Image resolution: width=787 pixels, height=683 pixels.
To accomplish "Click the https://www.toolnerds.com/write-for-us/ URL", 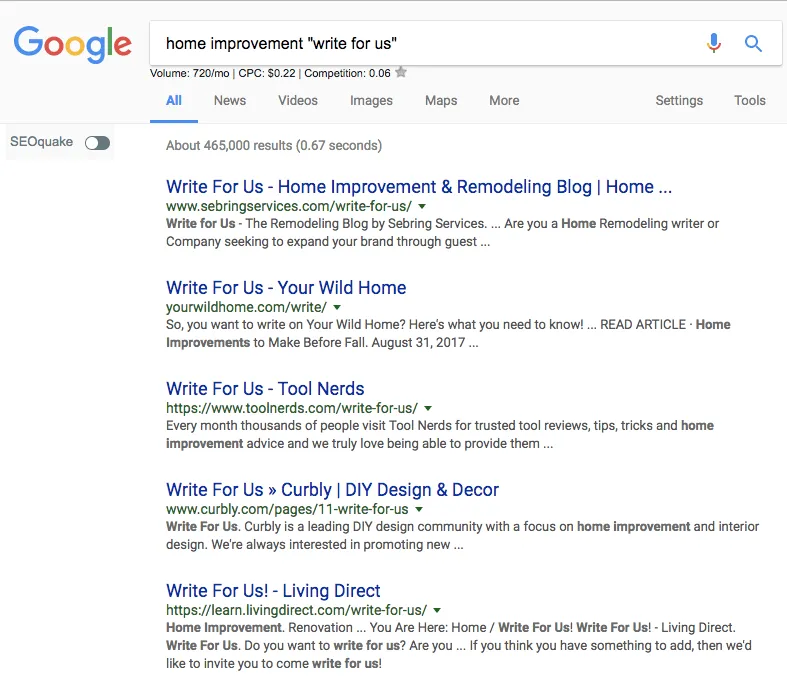I will click(x=292, y=408).
